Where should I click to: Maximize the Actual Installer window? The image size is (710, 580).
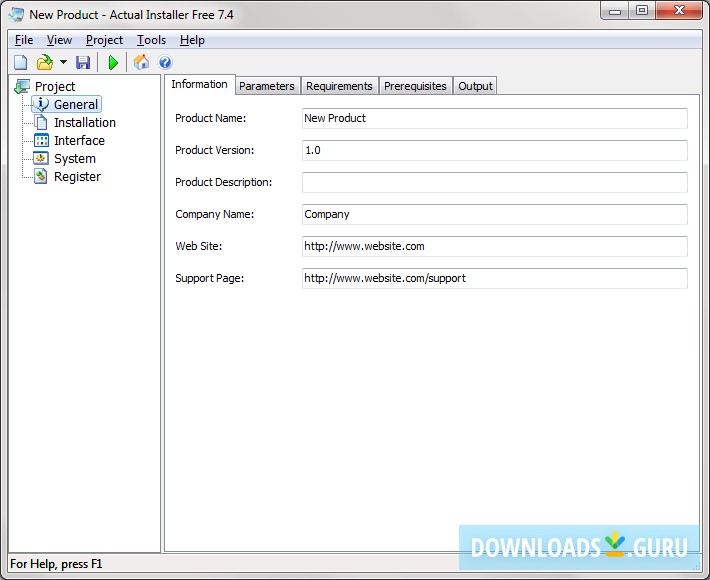(x=642, y=10)
